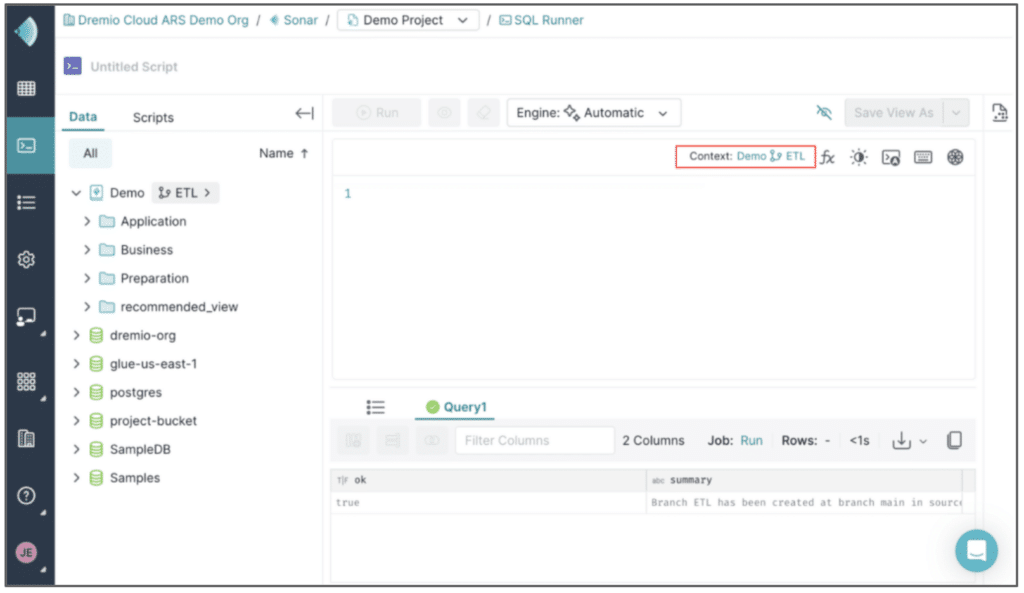Open the Job Run link
This screenshot has width=1024, height=593.
tap(751, 441)
